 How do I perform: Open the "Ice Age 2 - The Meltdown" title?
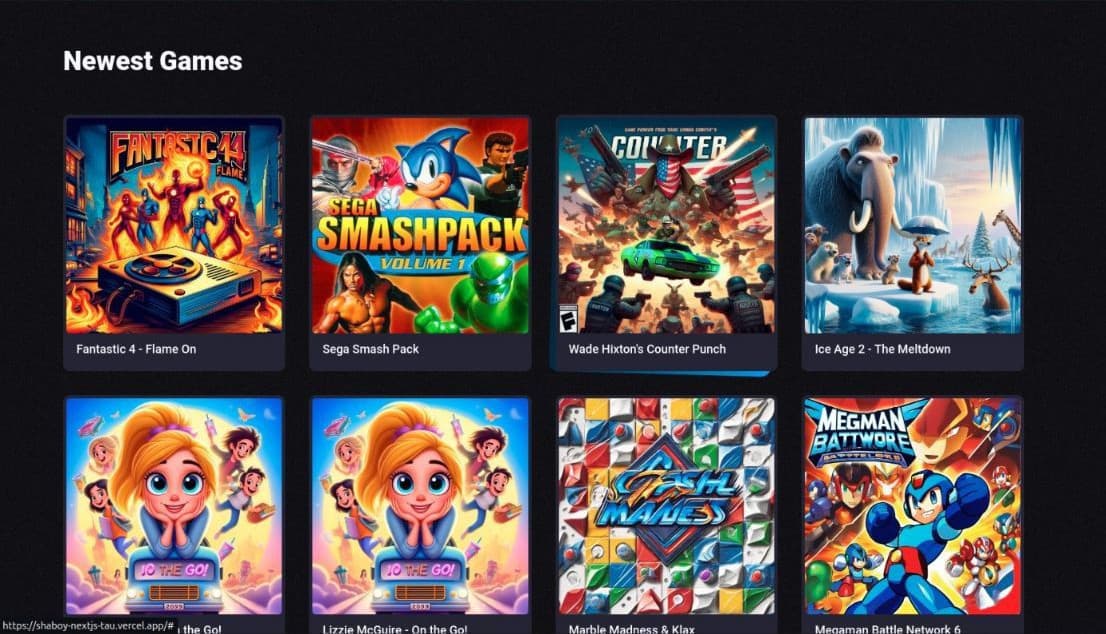click(882, 349)
